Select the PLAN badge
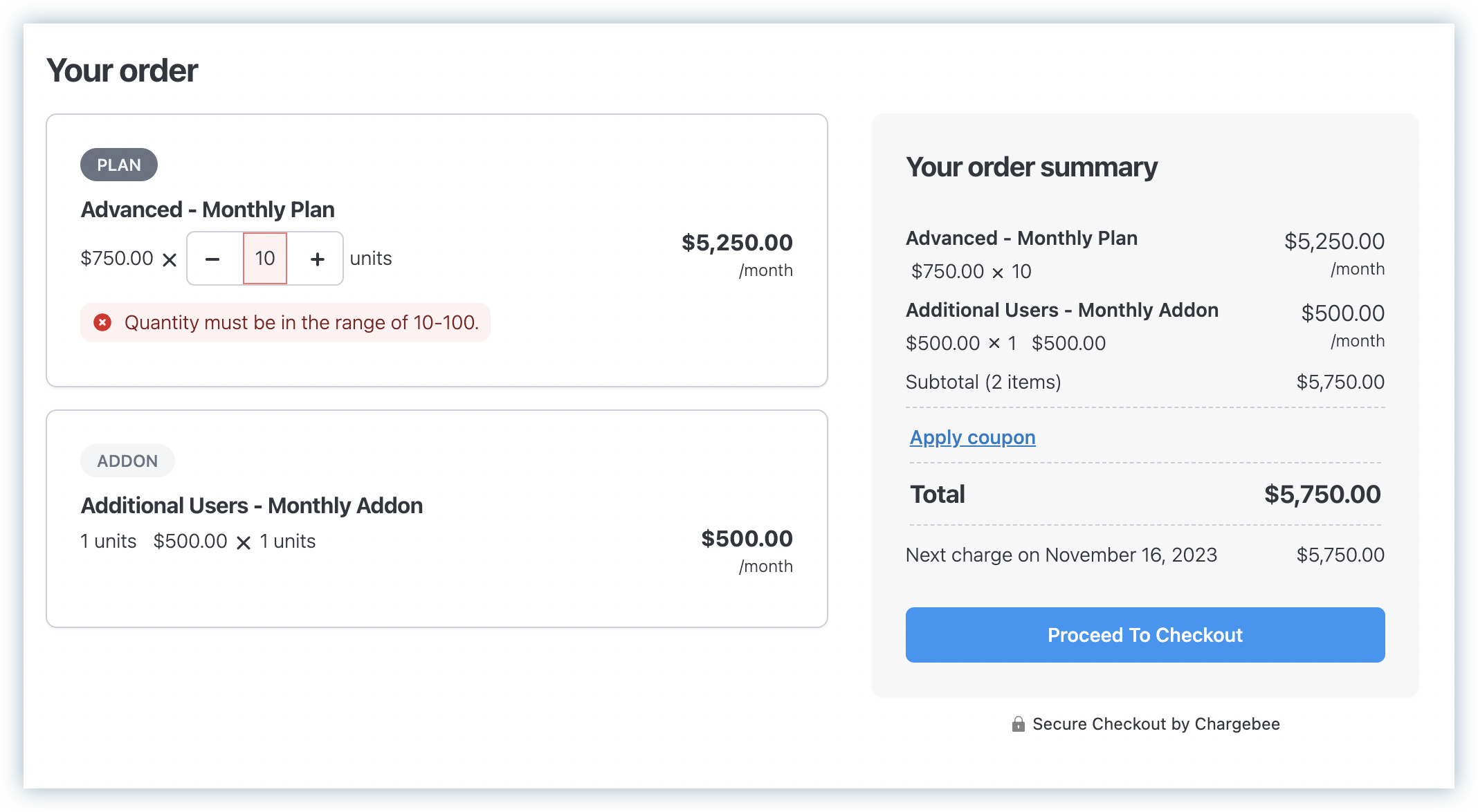Screen dimensions: 1478x812 pyautogui.click(x=119, y=165)
